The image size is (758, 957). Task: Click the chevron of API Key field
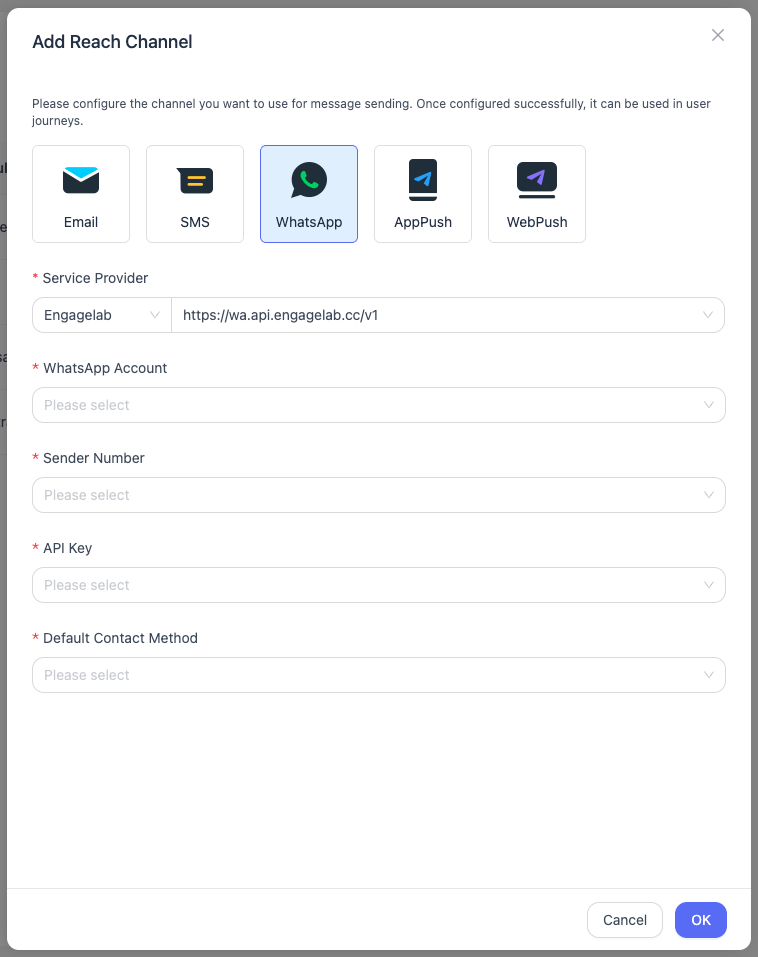click(x=709, y=585)
